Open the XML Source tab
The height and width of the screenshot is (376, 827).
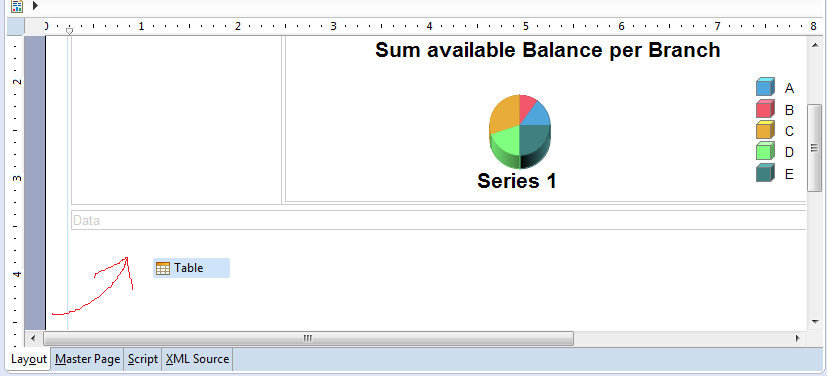pos(197,359)
